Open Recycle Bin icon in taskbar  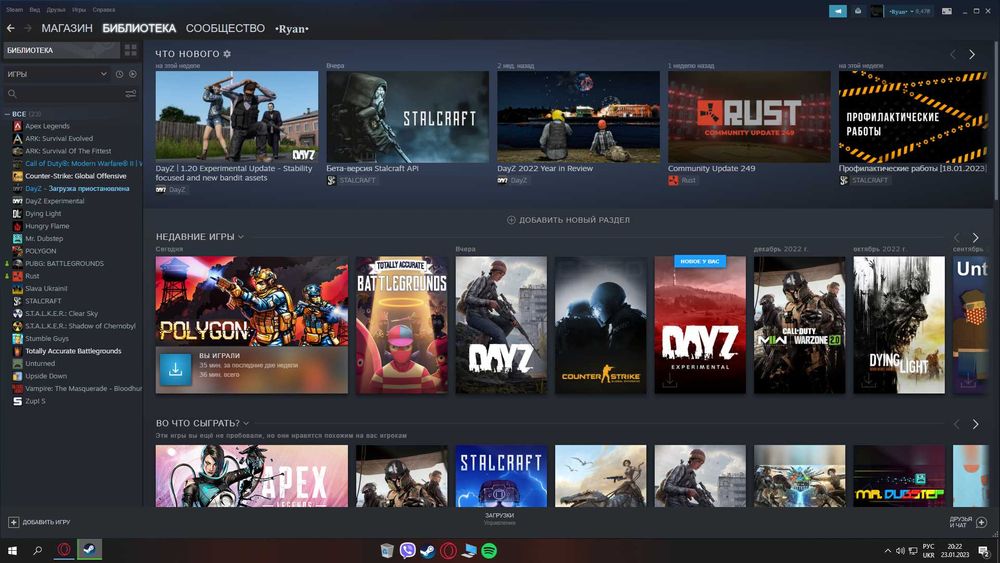[x=386, y=550]
